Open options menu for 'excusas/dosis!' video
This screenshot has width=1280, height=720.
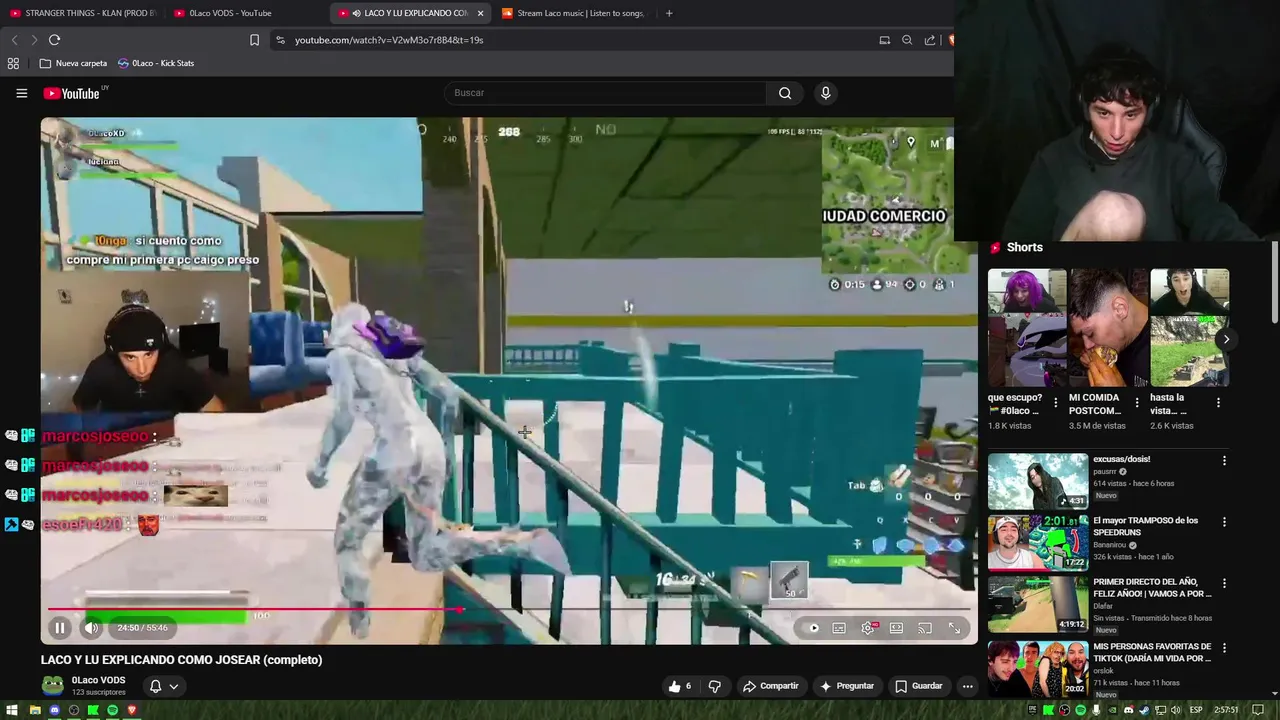1224,461
